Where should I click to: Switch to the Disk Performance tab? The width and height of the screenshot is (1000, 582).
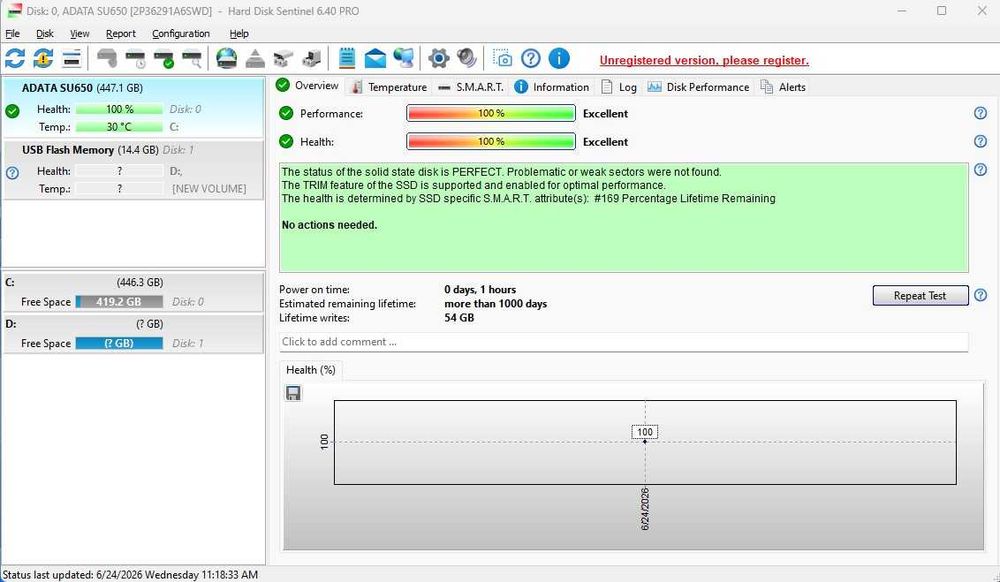(x=698, y=87)
